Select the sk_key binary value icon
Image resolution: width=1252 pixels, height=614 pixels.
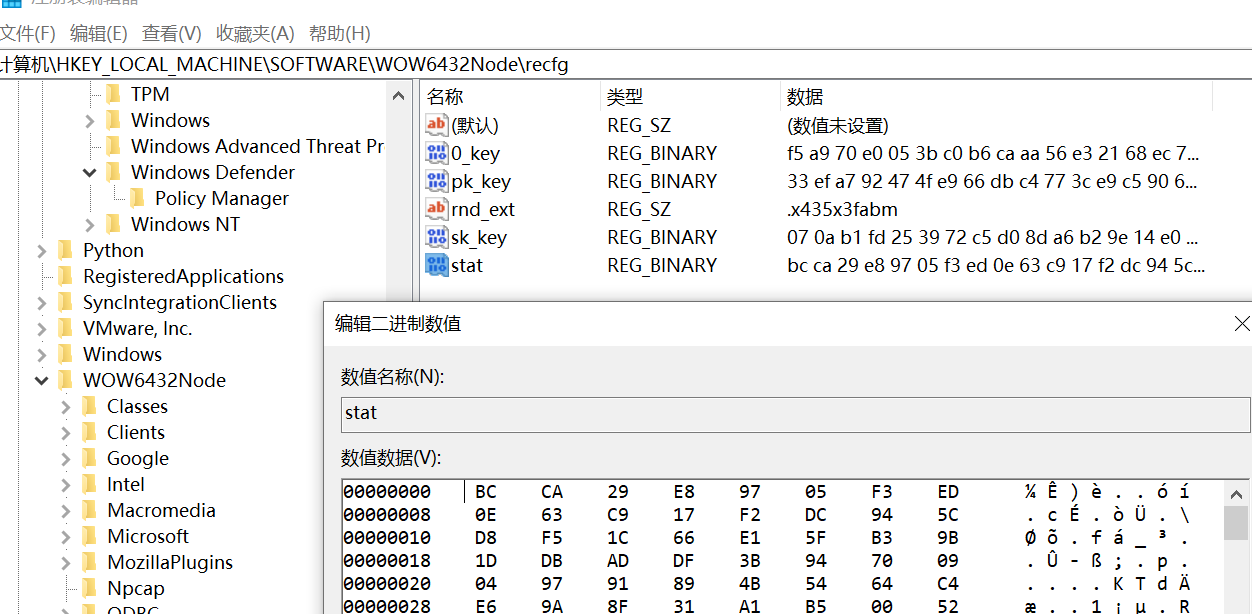(x=437, y=237)
